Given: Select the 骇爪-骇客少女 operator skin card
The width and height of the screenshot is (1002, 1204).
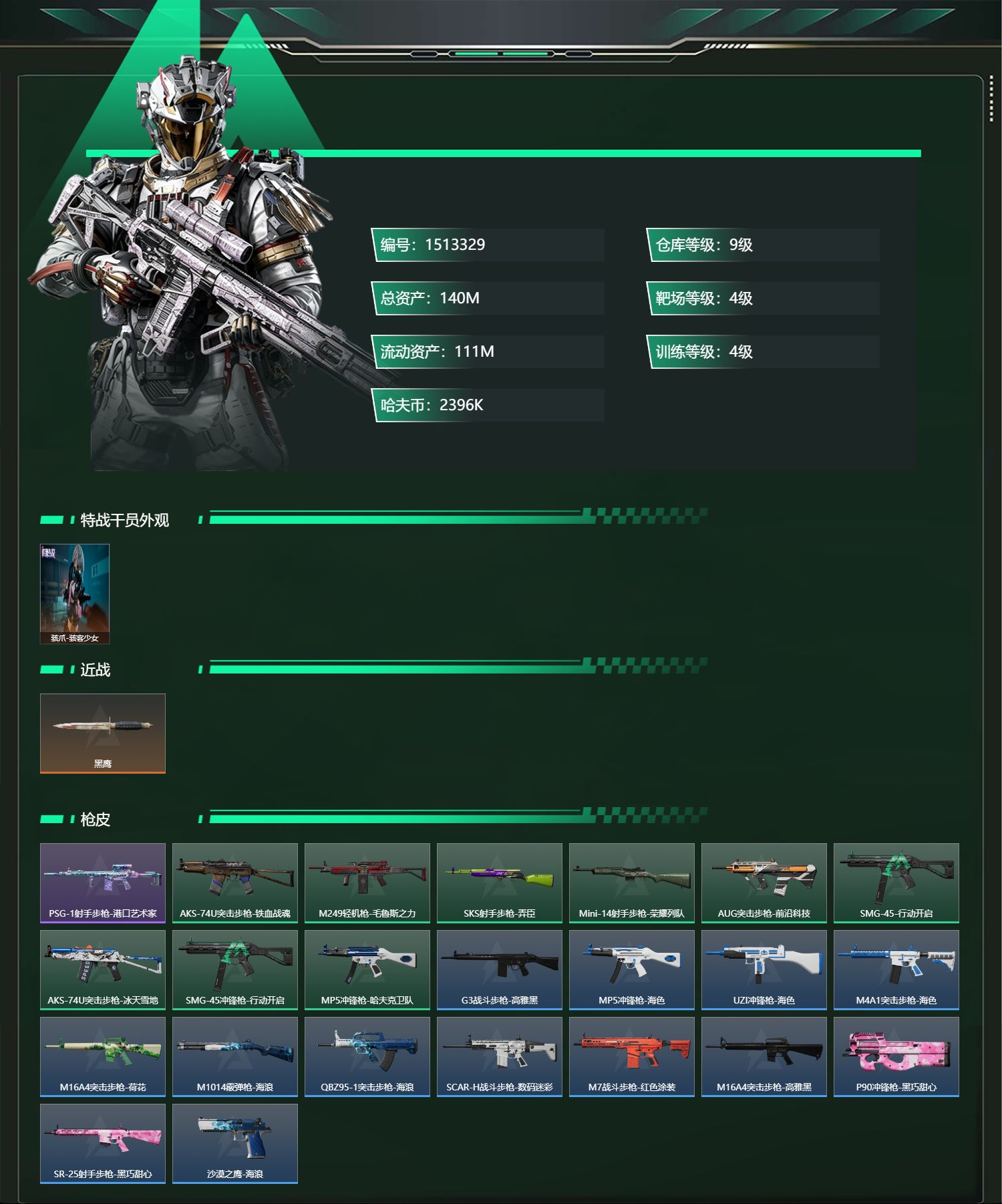Looking at the screenshot, I should coord(75,594).
